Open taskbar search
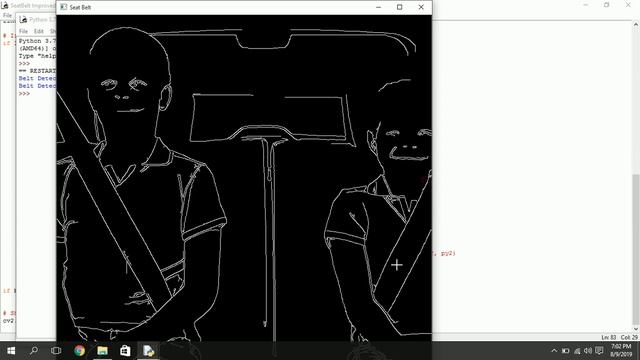The width and height of the screenshot is (640, 360). pyautogui.click(x=34, y=351)
